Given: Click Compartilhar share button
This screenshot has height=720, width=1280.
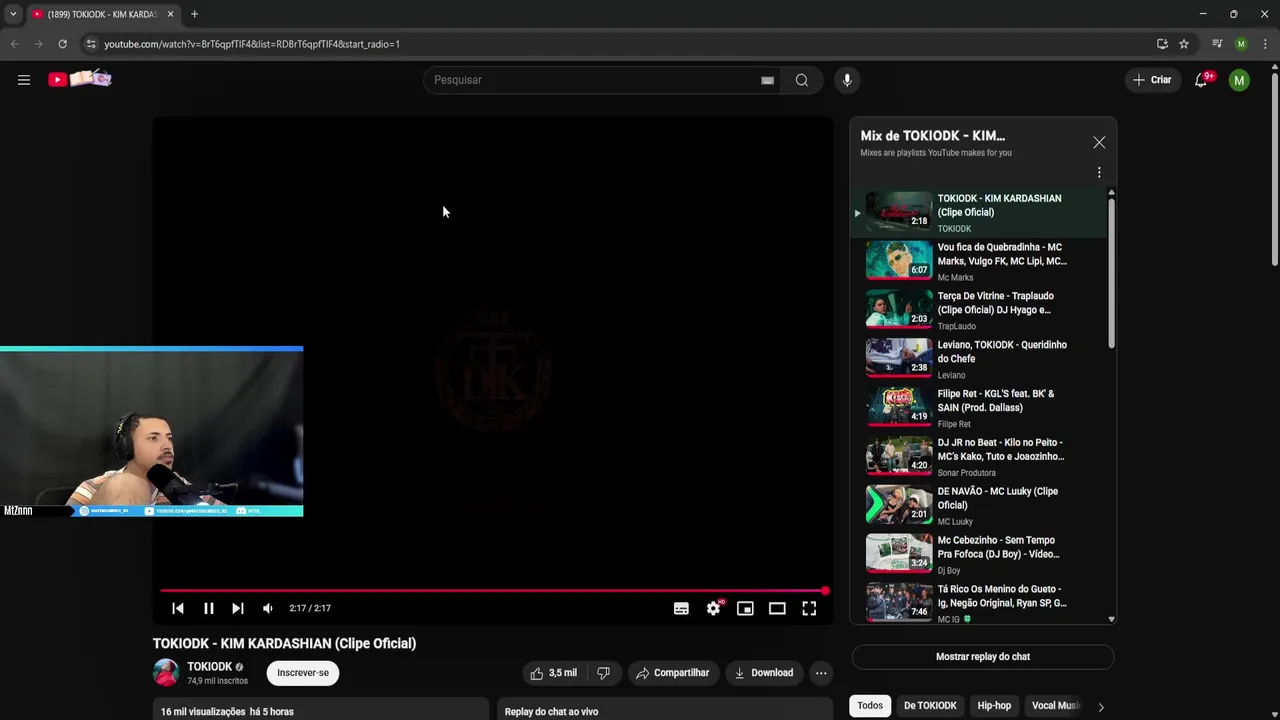Looking at the screenshot, I should [673, 673].
